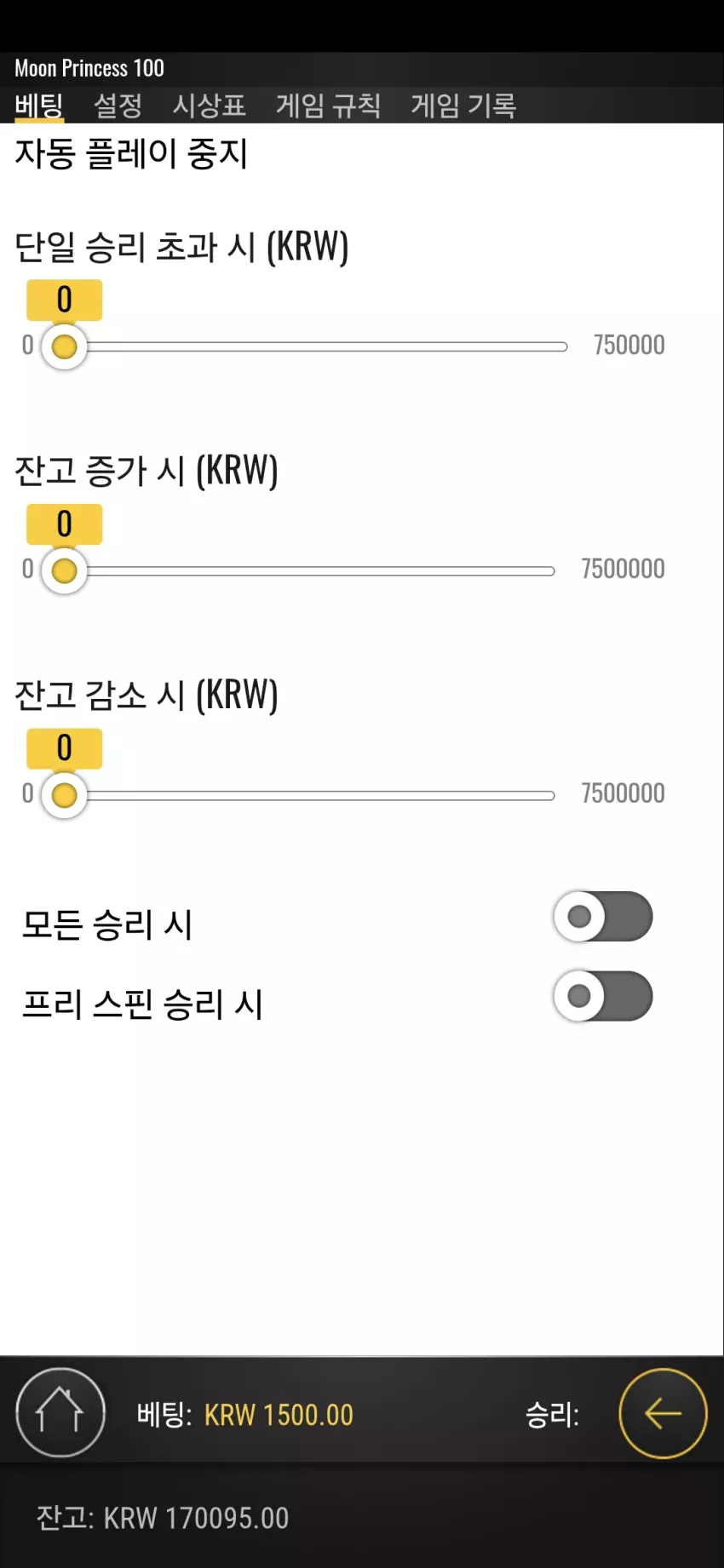Click the back arrow icon
Viewport: 724px width, 1568px height.
[663, 1413]
